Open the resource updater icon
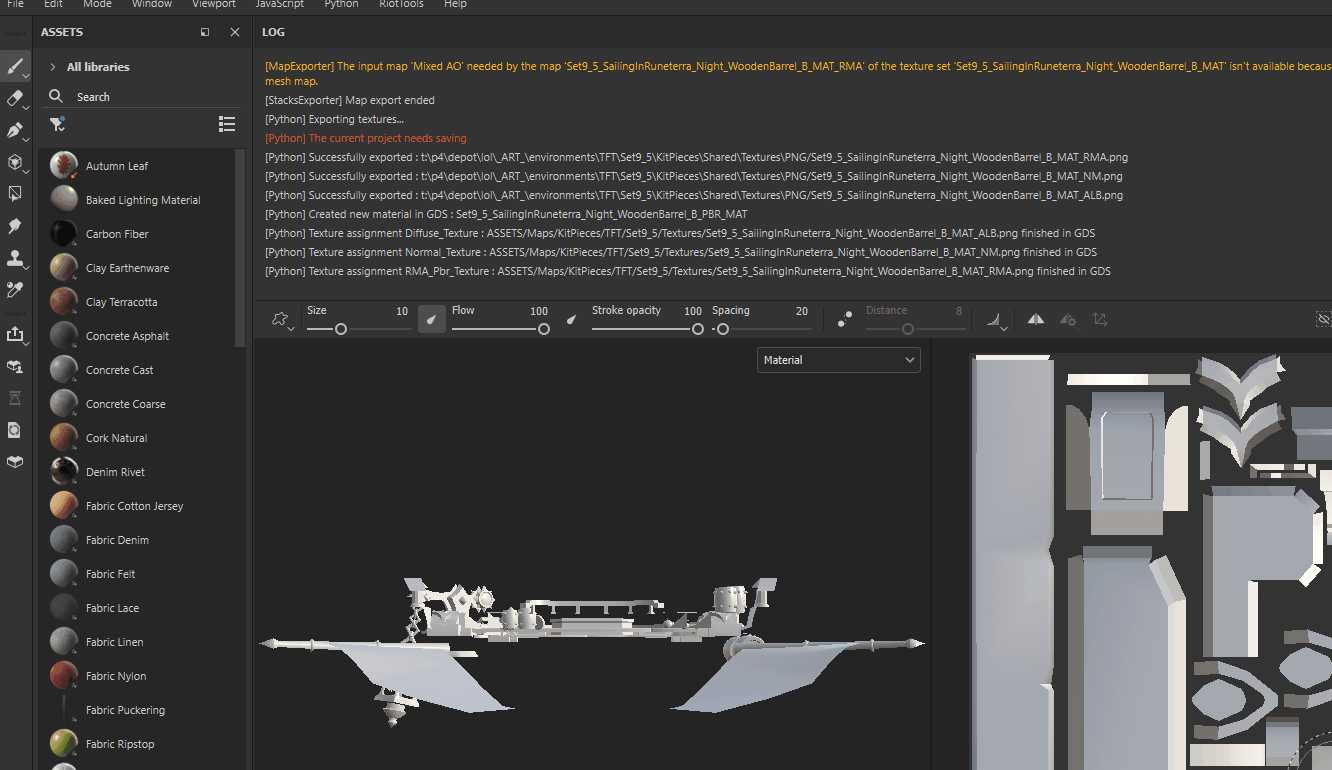Screen dimensions: 1332x770 click(15, 430)
